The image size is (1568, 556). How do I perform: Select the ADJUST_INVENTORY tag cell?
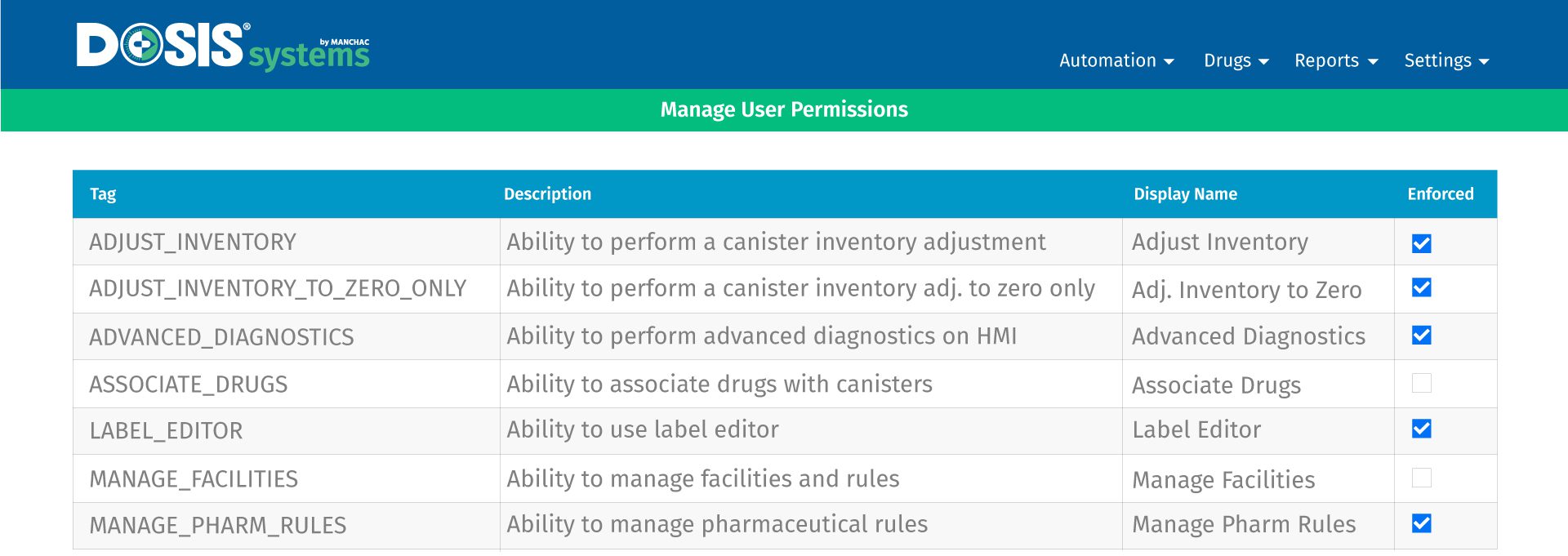tap(287, 242)
